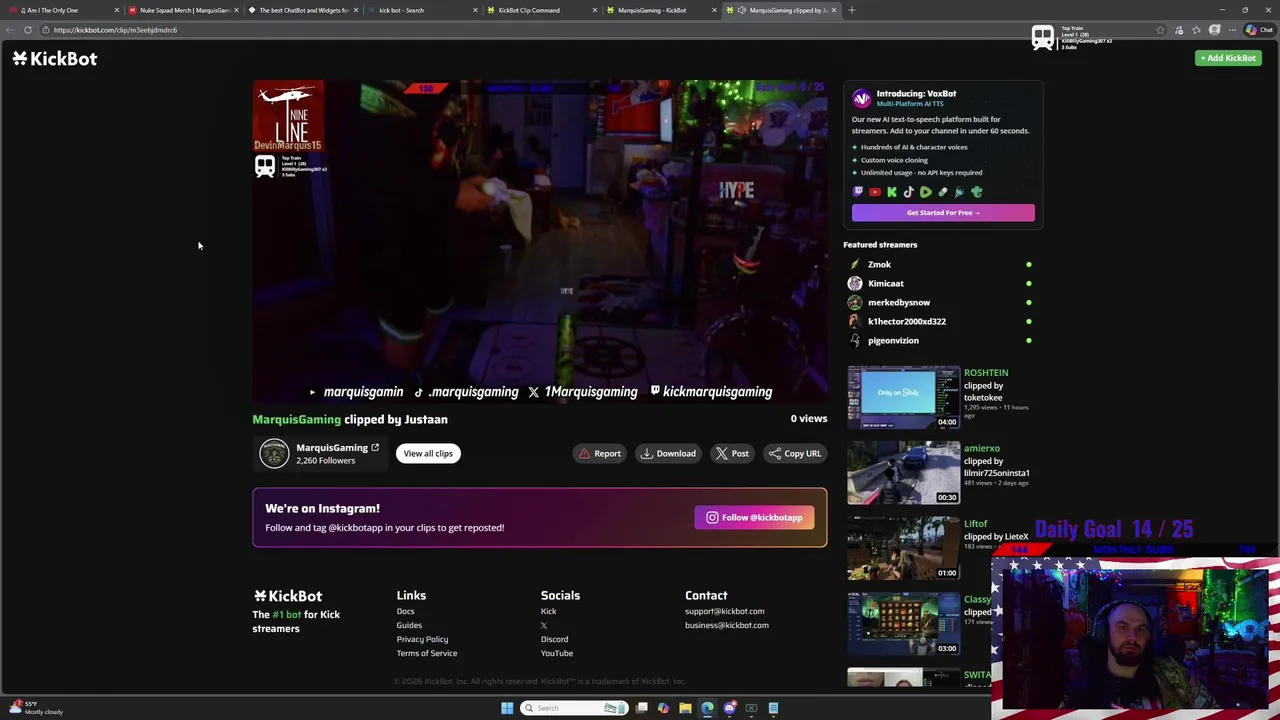Switch to MarquisGaming - KickBot tab

pyautogui.click(x=661, y=10)
